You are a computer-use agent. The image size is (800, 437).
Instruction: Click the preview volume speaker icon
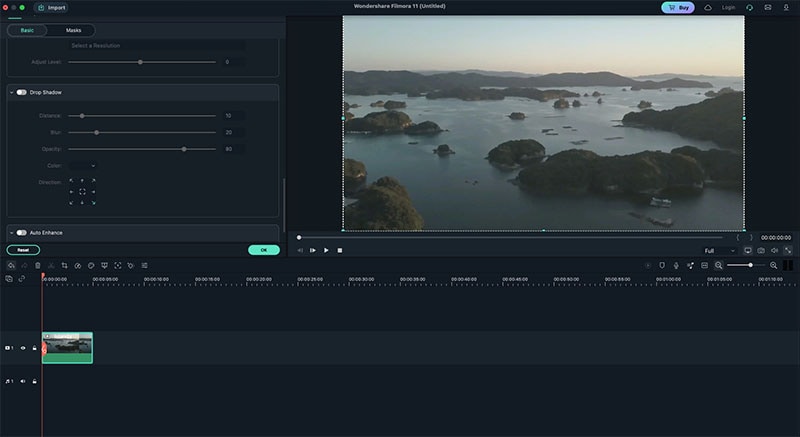(x=774, y=250)
